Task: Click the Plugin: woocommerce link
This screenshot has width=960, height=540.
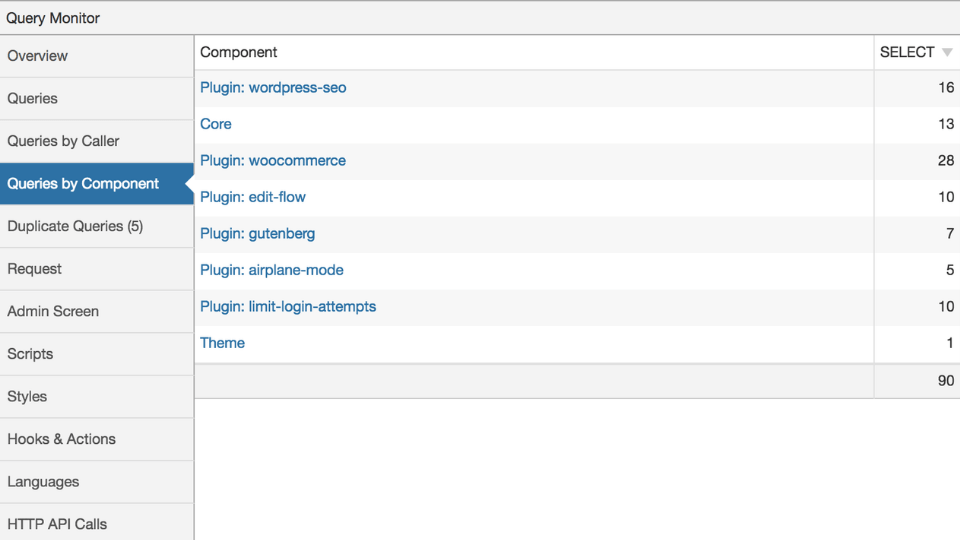Action: [x=272, y=160]
